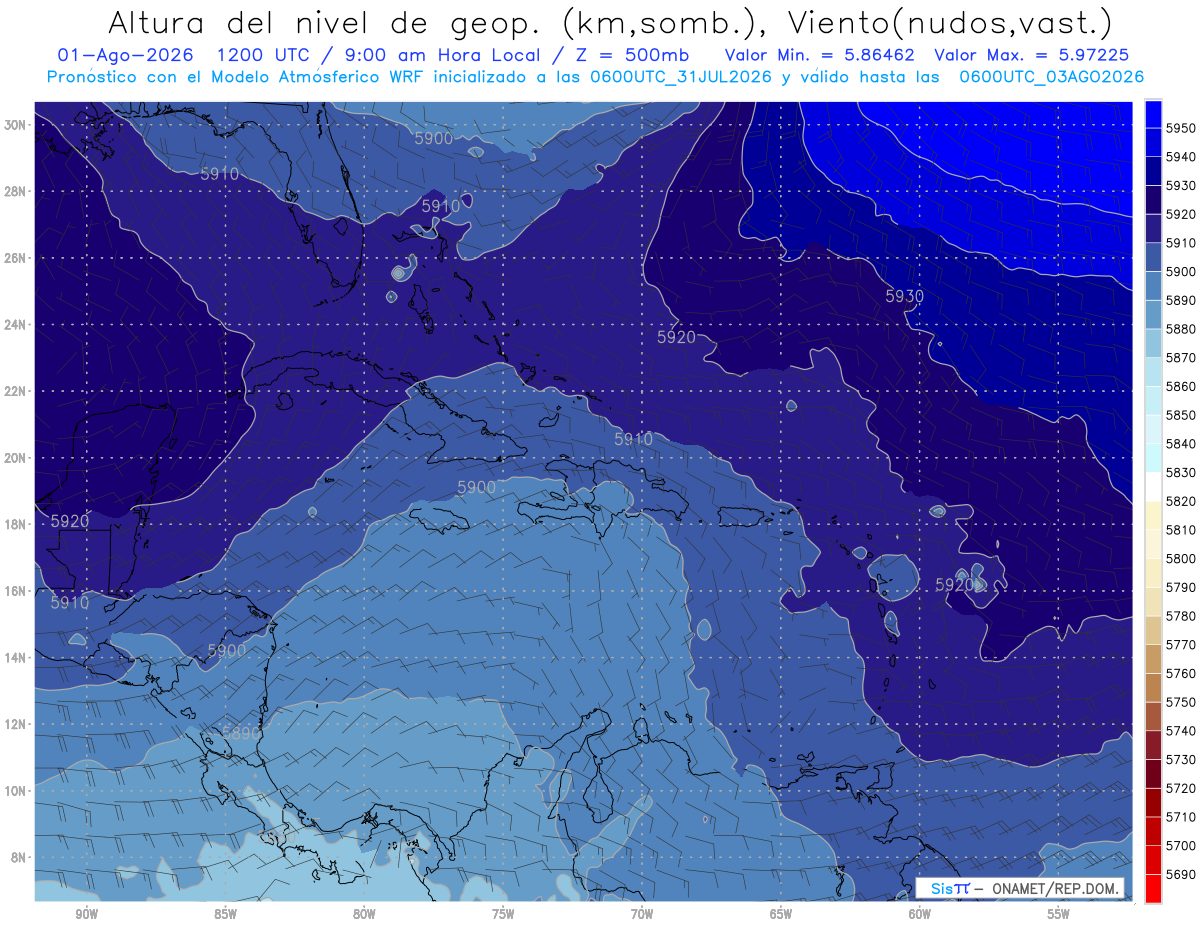
Task: Click the 'Valor Max. = 5.97225' value
Action: pos(1031,55)
